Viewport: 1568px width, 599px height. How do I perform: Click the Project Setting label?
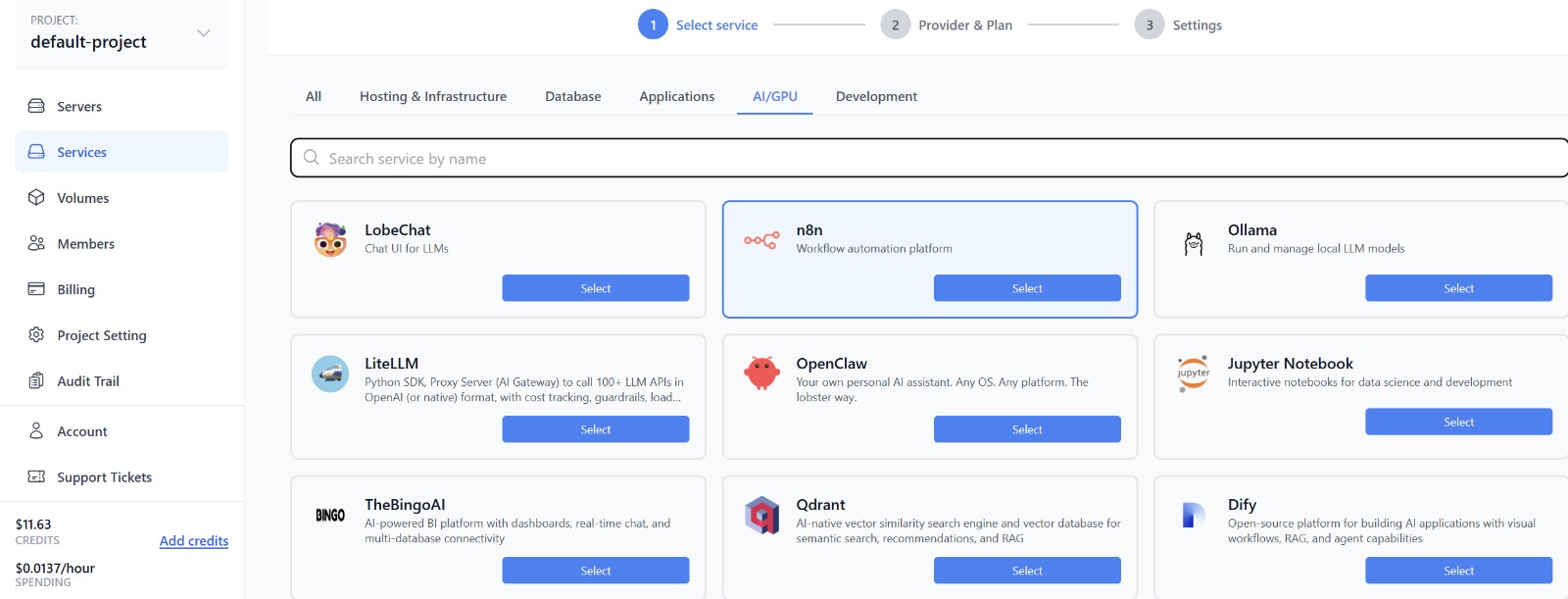[102, 335]
